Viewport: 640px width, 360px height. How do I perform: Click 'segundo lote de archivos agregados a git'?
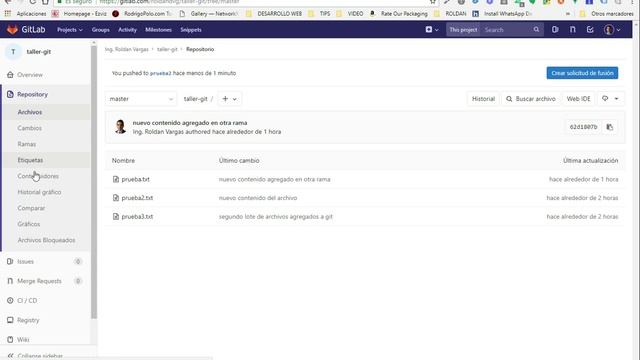tap(276, 217)
